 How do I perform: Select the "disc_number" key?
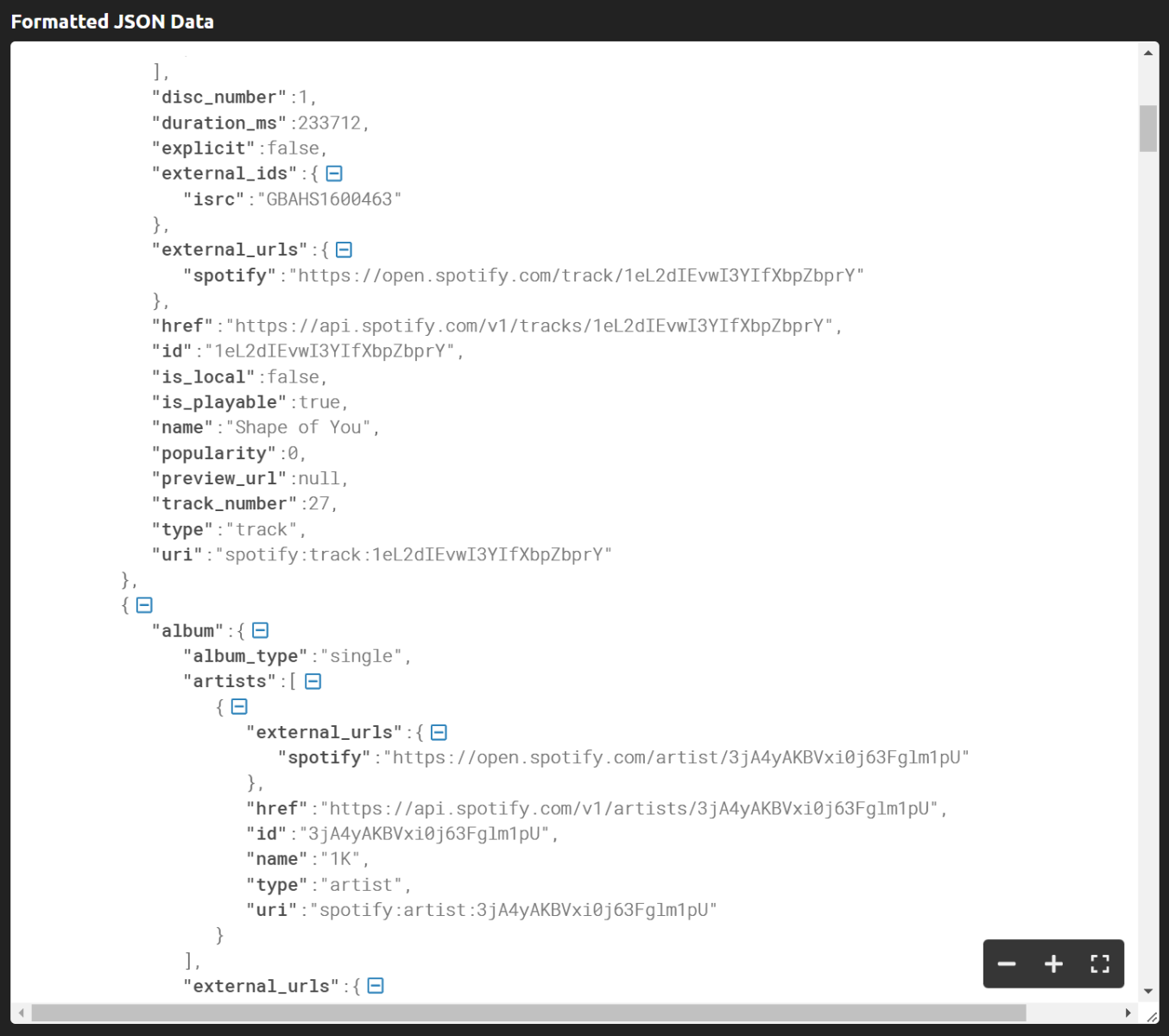(x=219, y=98)
